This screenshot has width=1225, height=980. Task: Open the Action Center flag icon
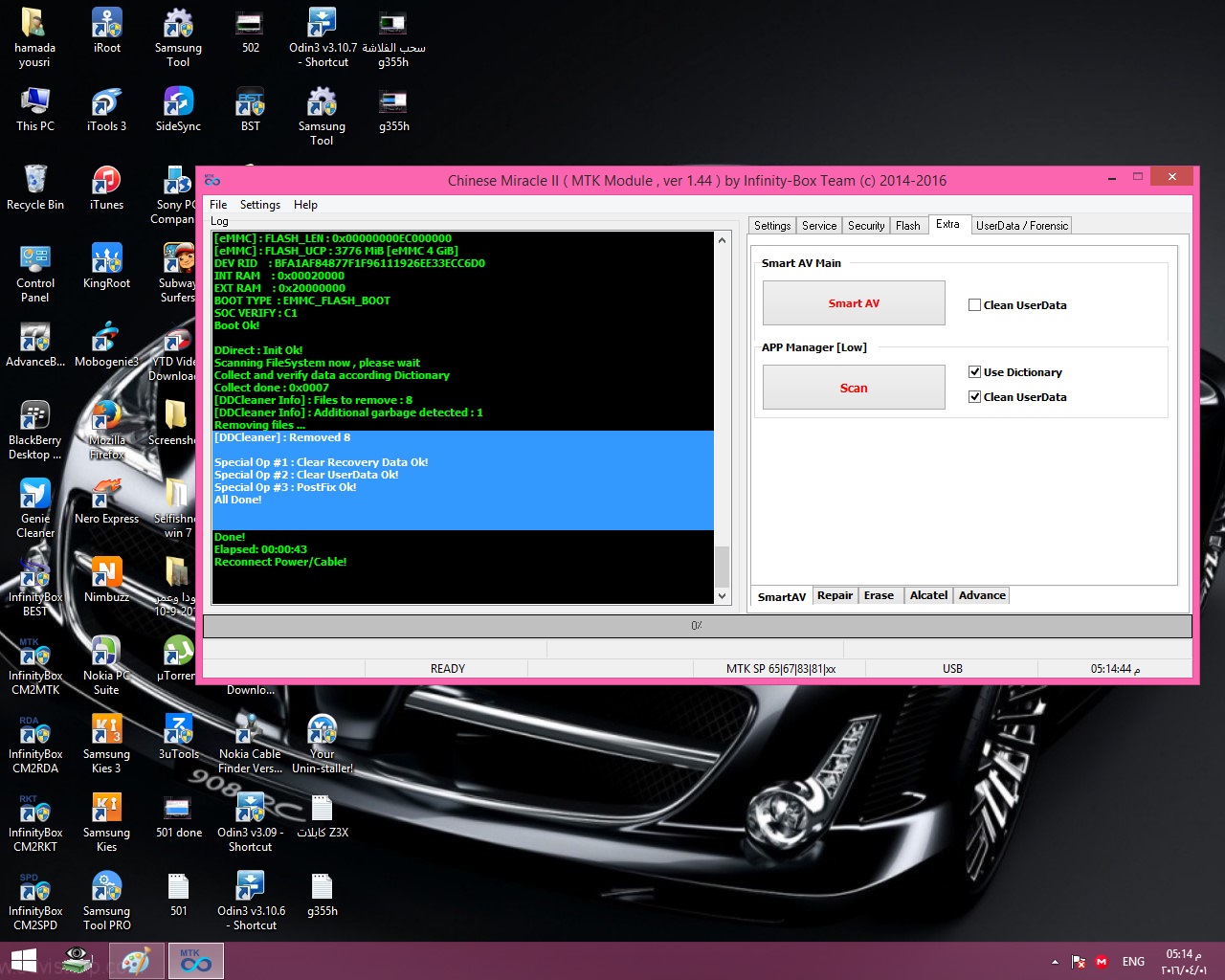(x=1079, y=962)
